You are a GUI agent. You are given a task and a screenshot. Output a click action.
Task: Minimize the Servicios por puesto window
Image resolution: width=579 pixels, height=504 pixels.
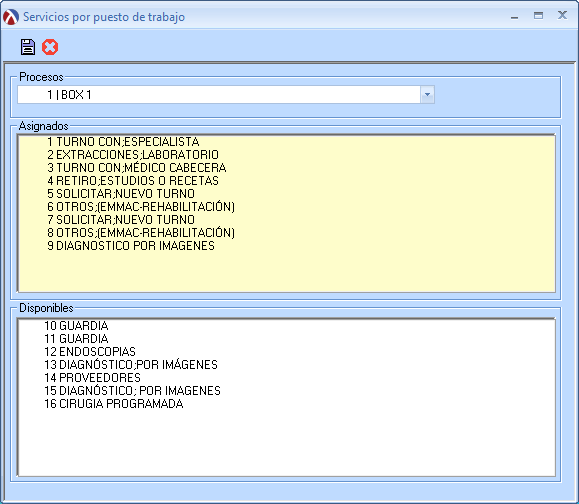coord(514,16)
